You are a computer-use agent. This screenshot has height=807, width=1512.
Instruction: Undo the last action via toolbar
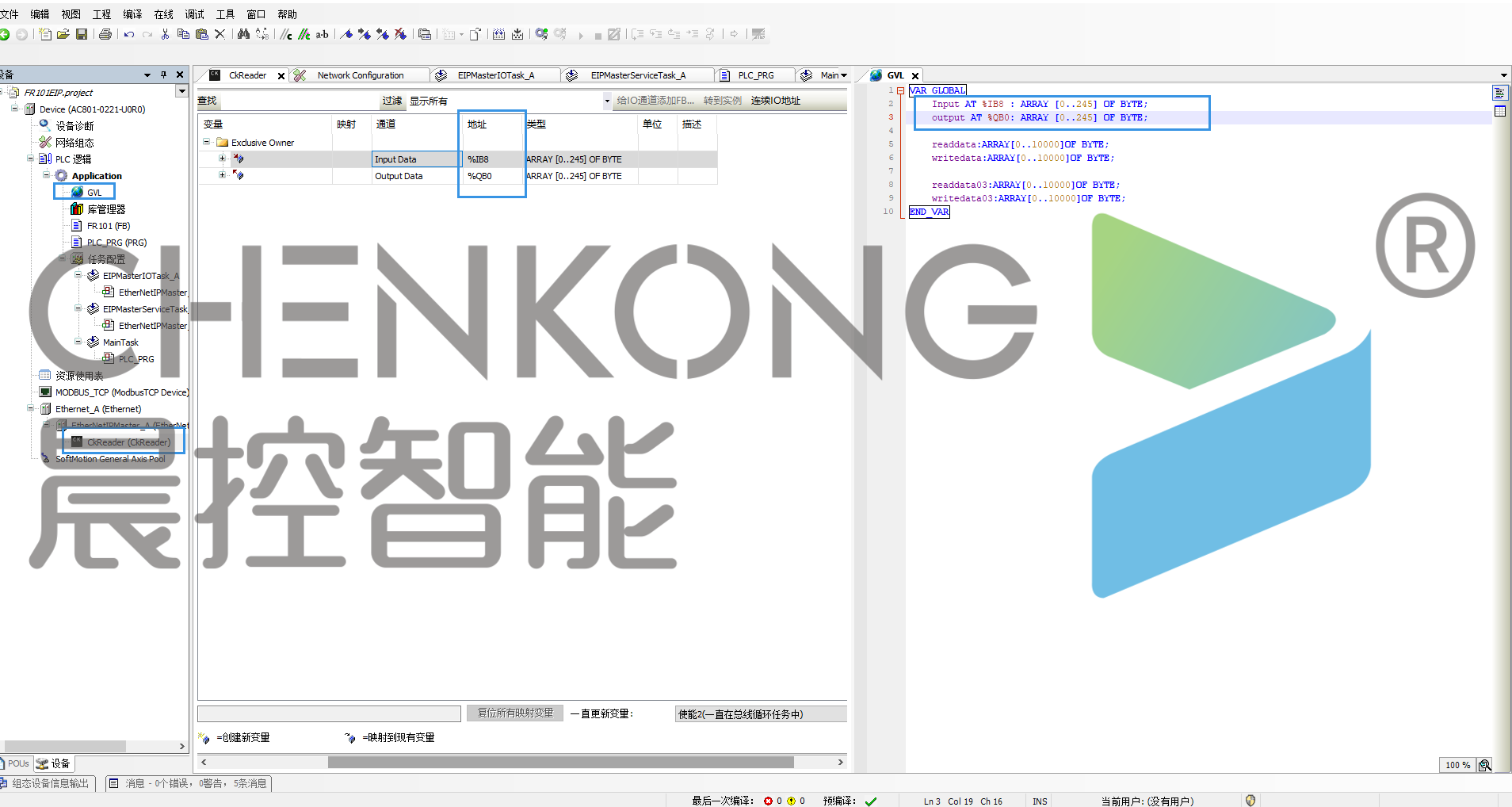[128, 34]
